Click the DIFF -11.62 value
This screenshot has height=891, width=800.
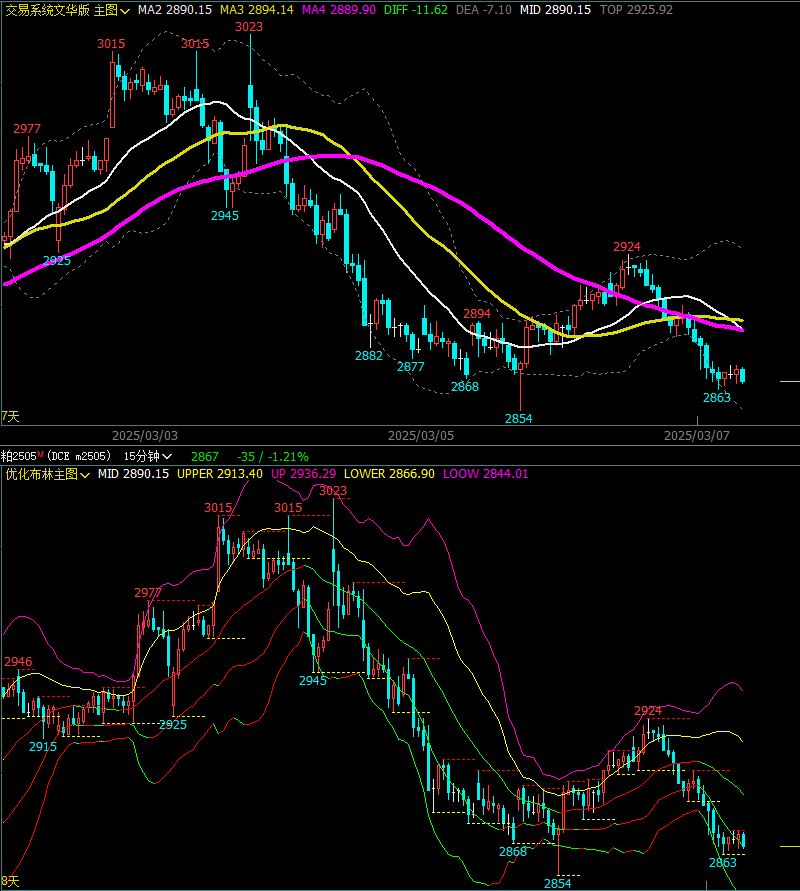point(415,10)
